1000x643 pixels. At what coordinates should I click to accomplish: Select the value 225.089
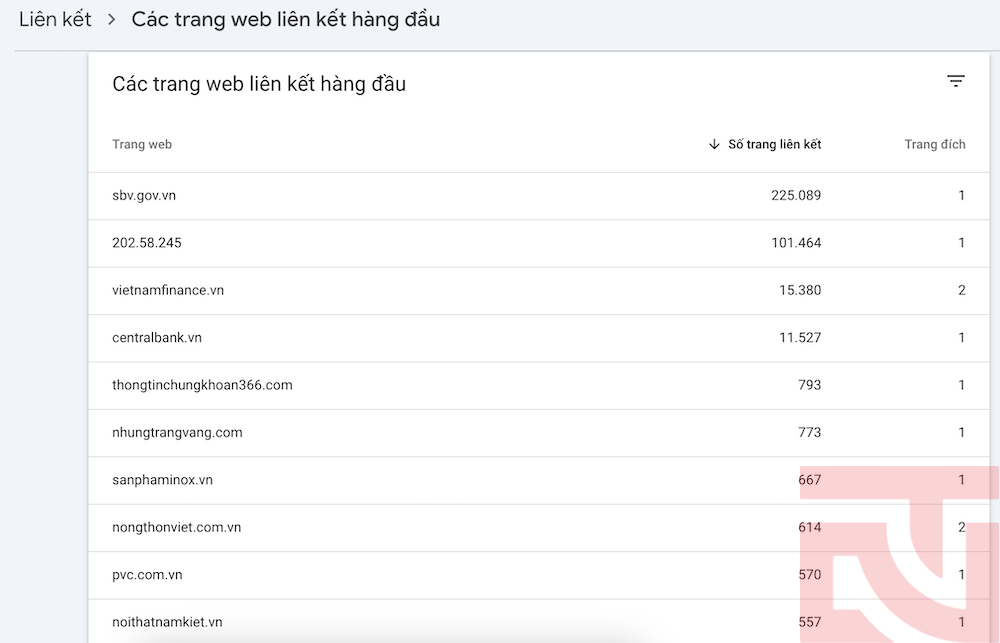tap(796, 196)
